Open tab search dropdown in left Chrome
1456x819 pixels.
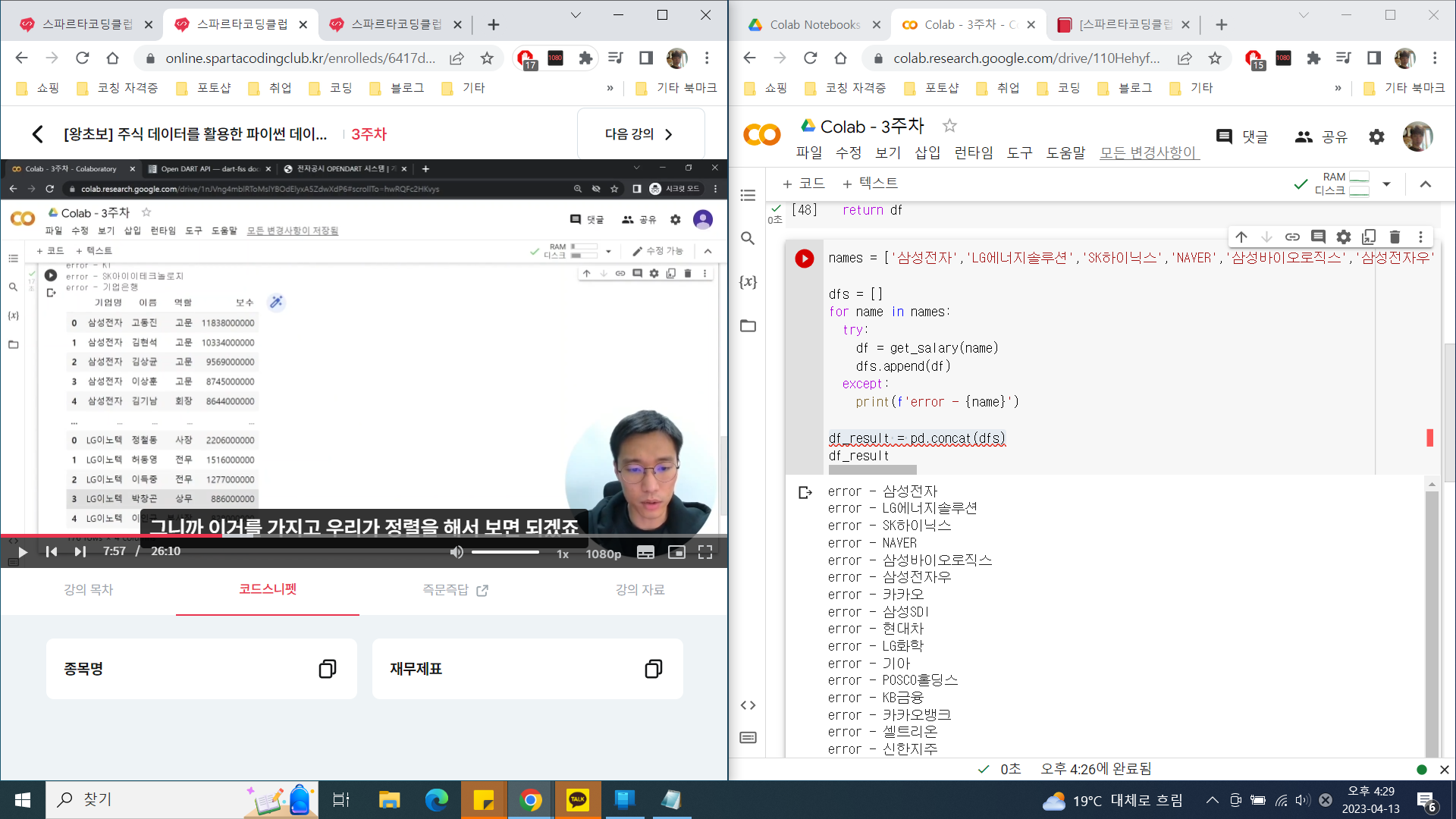576,15
